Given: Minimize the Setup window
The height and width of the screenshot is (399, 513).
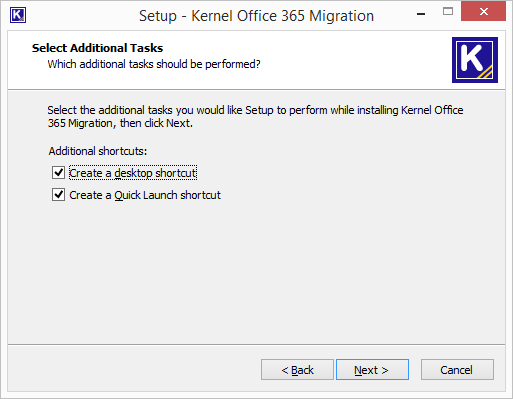Looking at the screenshot, I should 421,14.
